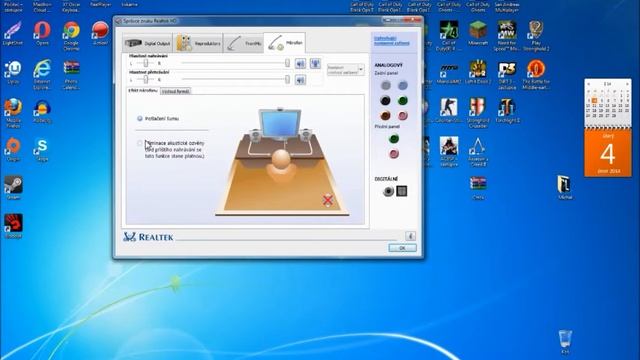Select the digital coaxial output connector

point(388,191)
